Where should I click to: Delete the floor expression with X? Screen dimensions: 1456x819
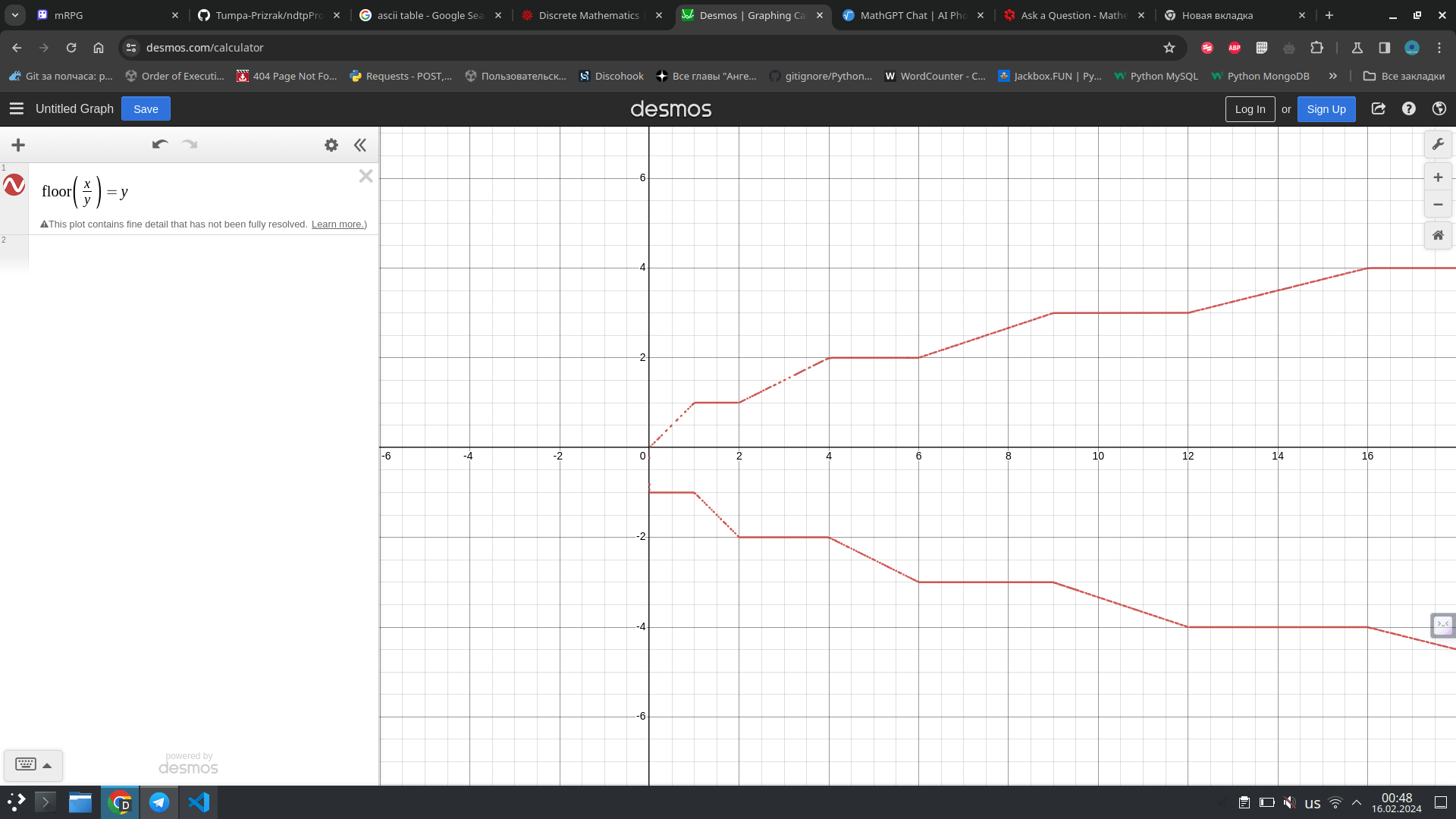(x=366, y=176)
